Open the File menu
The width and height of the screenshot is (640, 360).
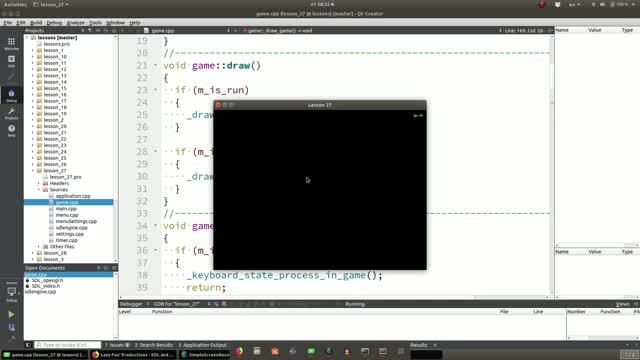[8, 22]
